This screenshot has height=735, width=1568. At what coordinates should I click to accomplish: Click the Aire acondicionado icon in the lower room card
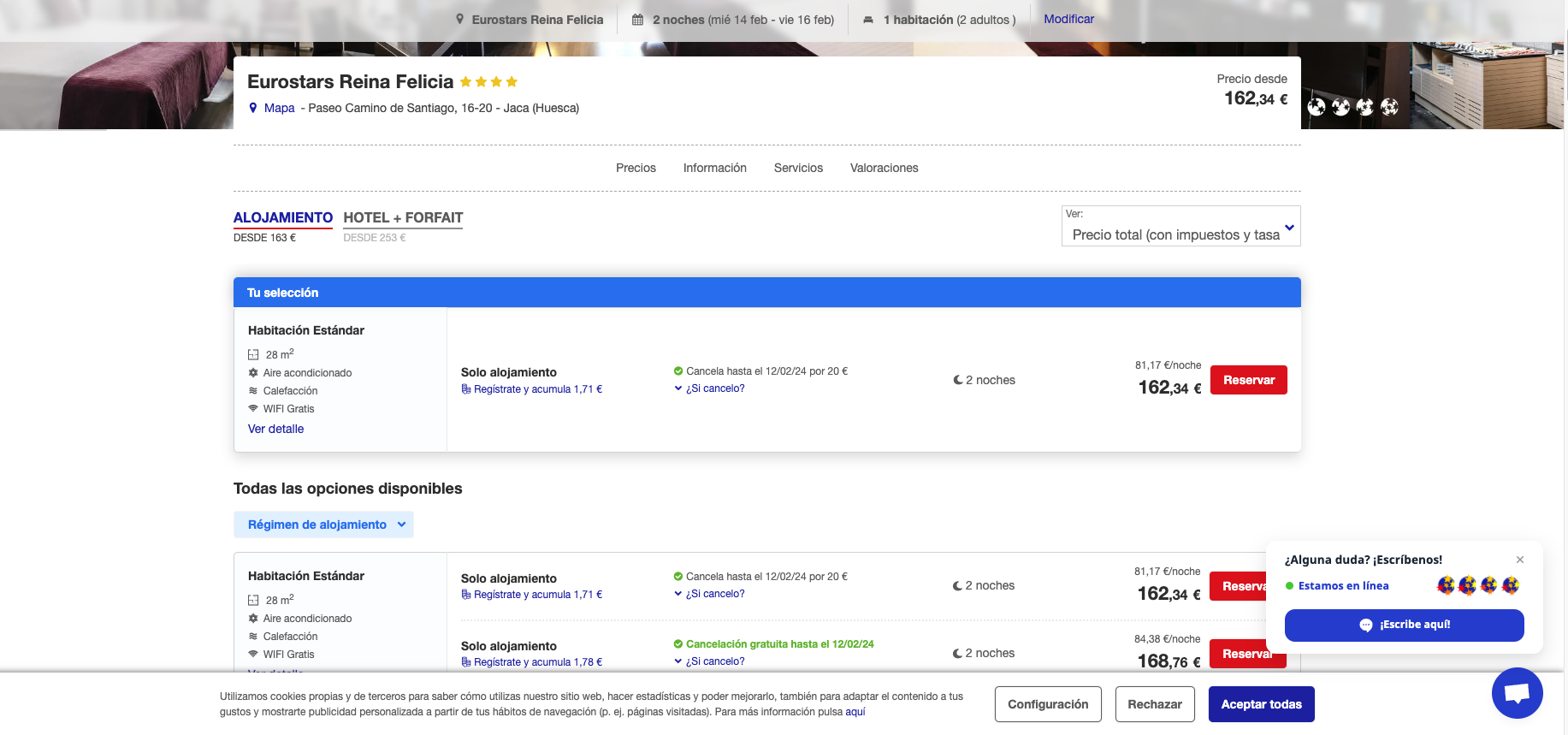[253, 619]
